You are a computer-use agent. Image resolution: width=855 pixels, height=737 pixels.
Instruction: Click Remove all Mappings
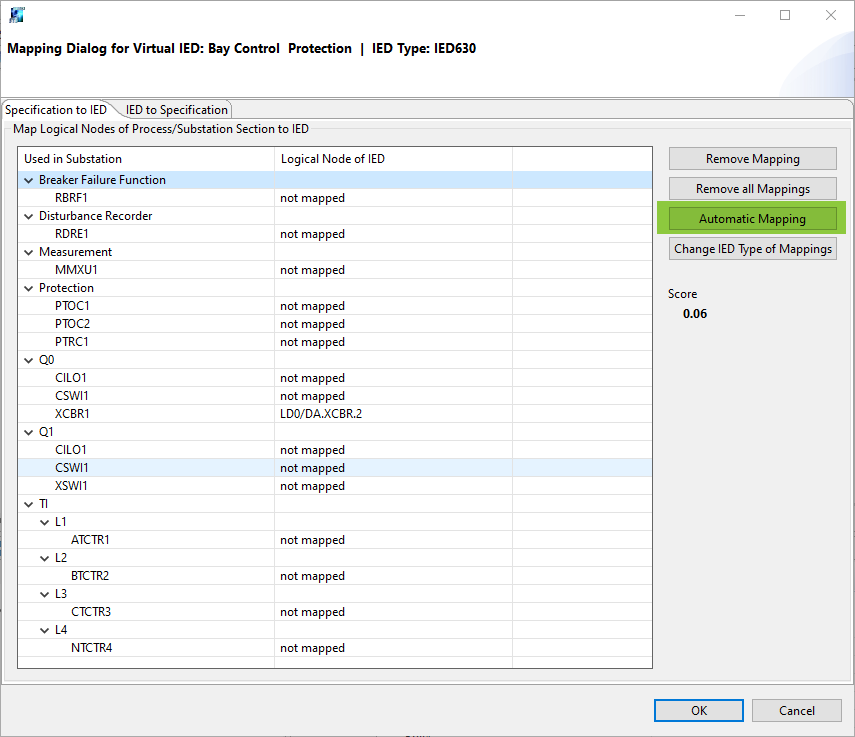click(752, 189)
